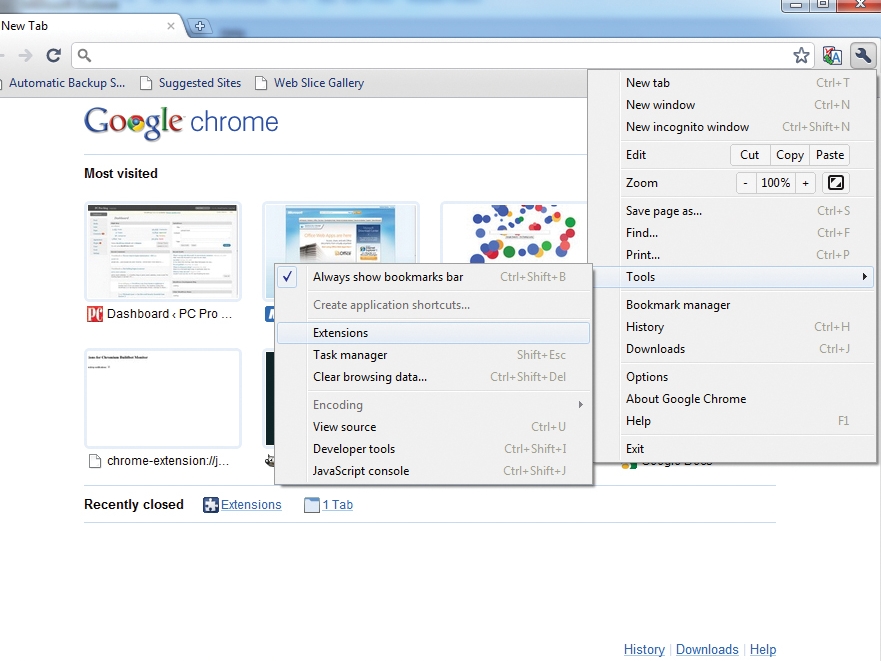Open History from wrench menu
The height and width of the screenshot is (661, 881).
click(747, 327)
